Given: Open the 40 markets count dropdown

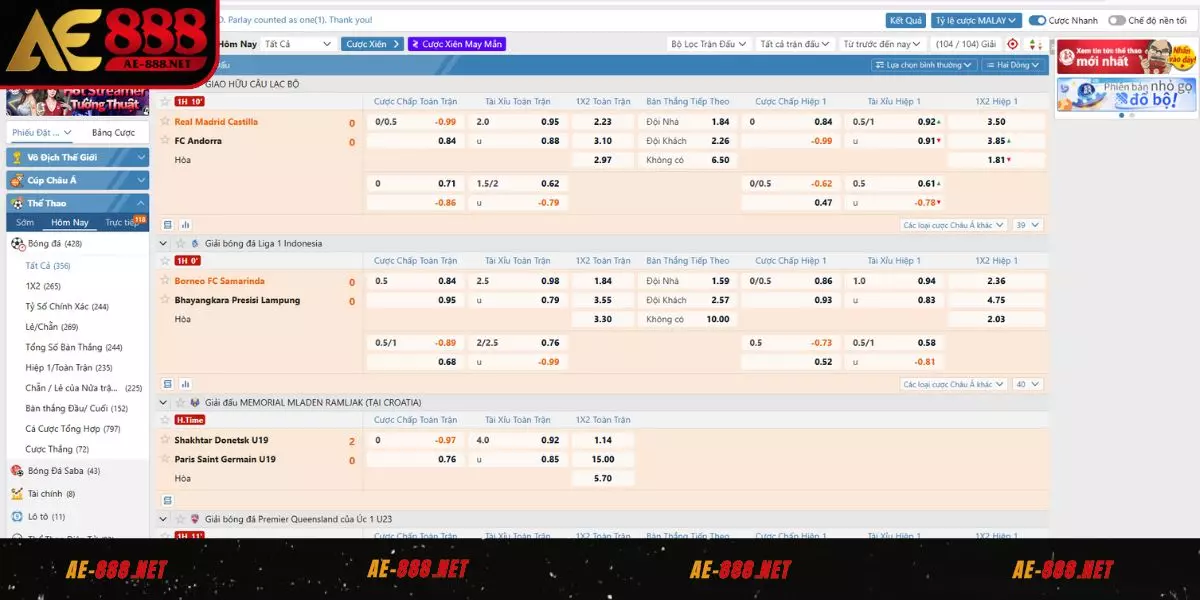Looking at the screenshot, I should point(1028,384).
